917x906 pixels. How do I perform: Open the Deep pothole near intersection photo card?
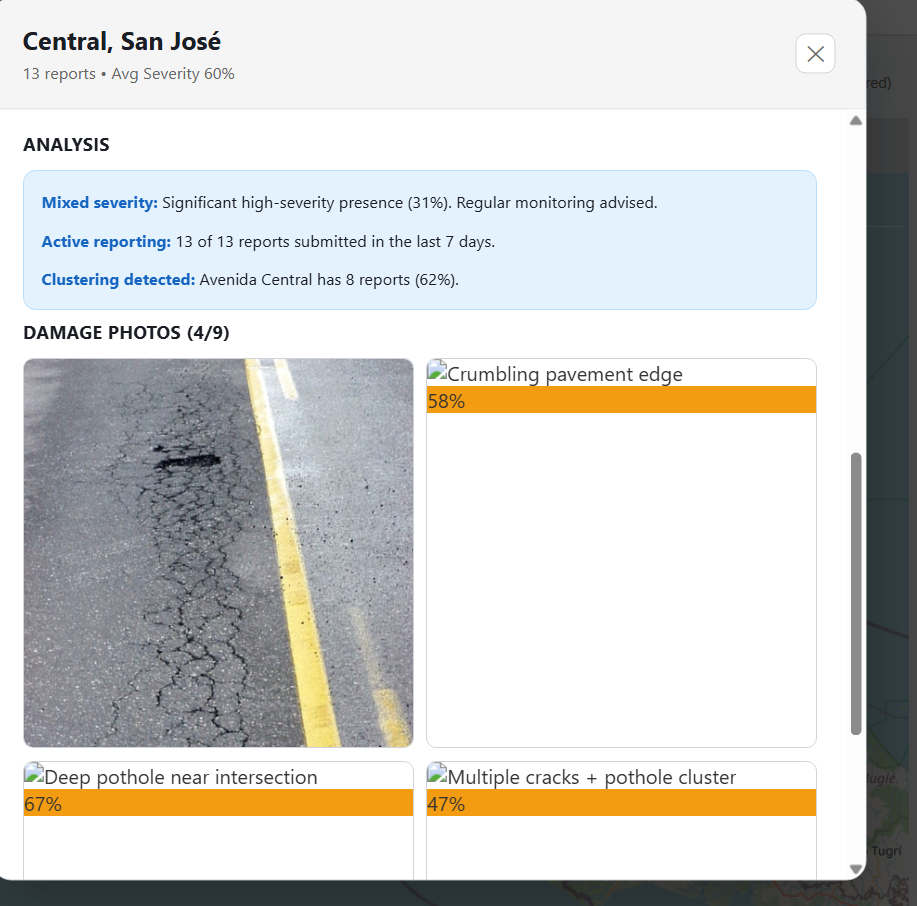click(x=218, y=820)
